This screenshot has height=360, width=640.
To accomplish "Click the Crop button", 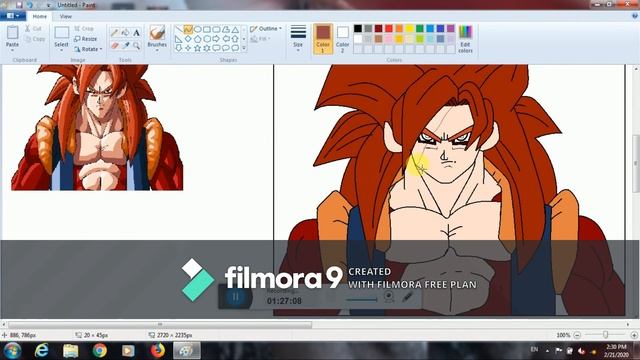I will pyautogui.click(x=84, y=29).
